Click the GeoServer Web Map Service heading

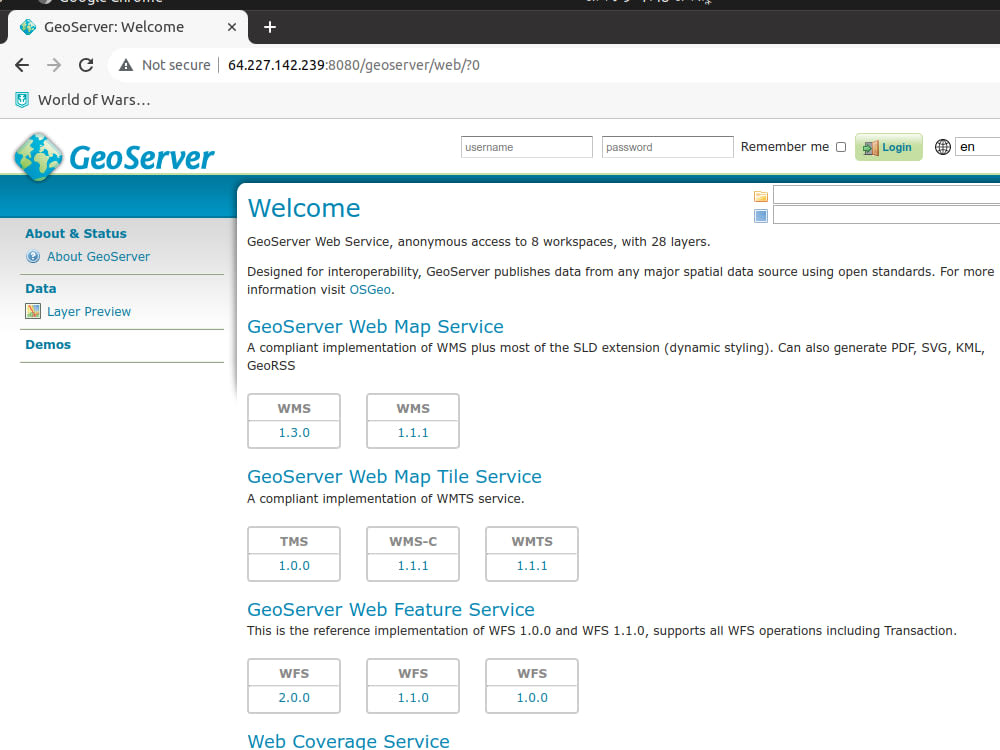(375, 327)
